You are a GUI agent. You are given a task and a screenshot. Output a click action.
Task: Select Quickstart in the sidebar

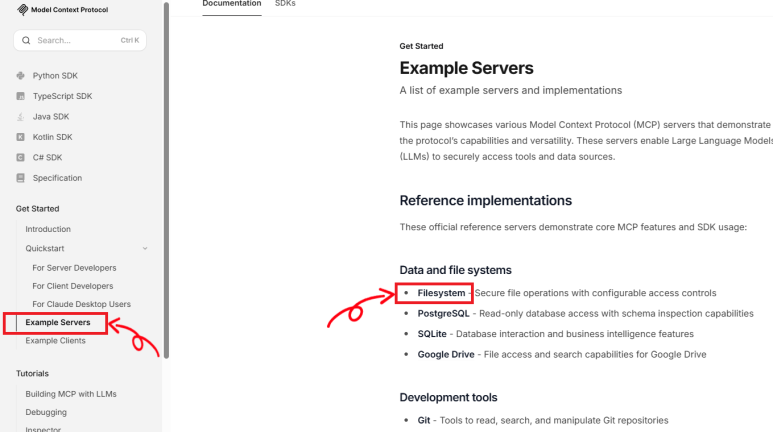click(45, 249)
